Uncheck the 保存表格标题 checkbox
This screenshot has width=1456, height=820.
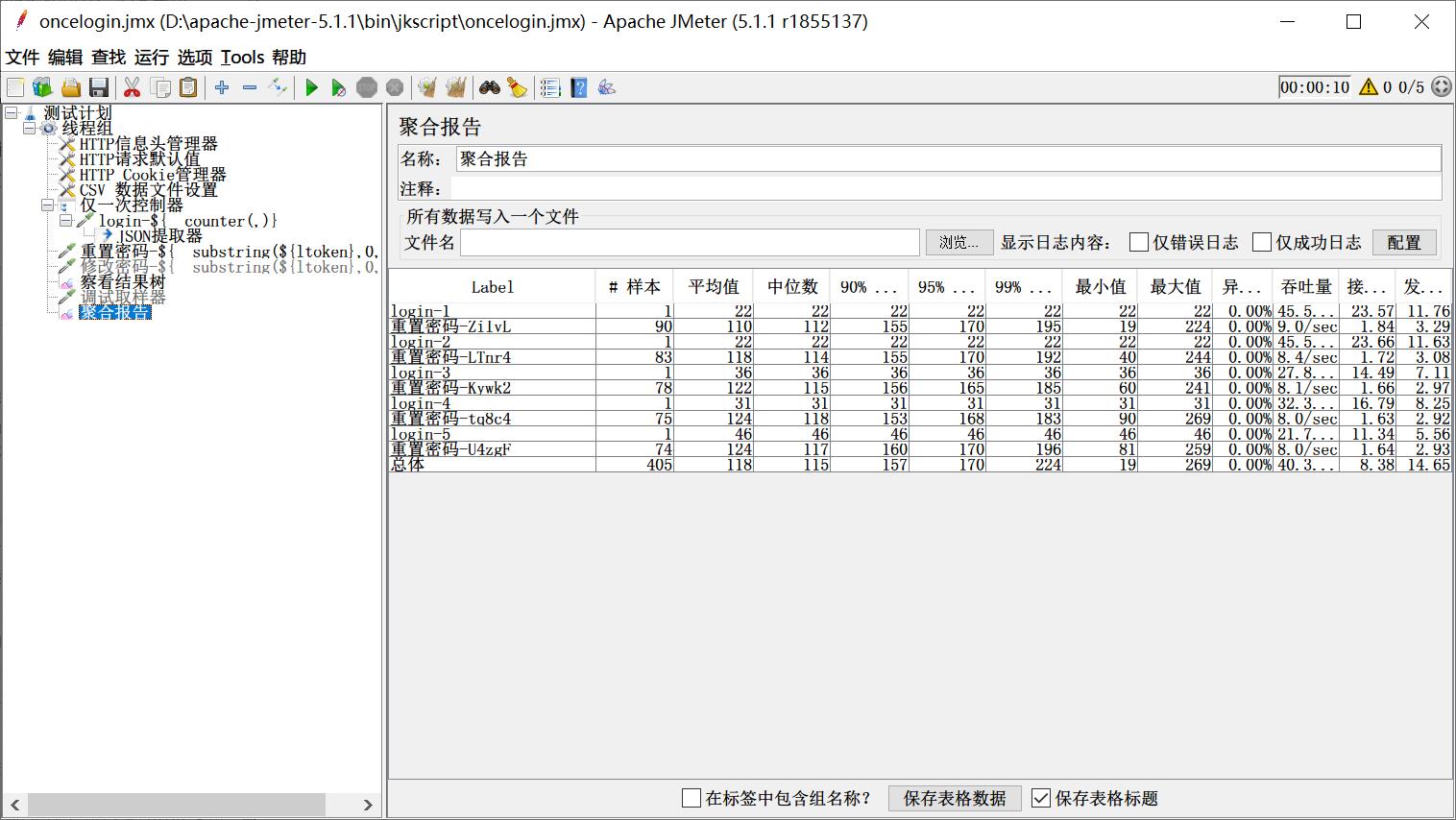click(x=1041, y=798)
